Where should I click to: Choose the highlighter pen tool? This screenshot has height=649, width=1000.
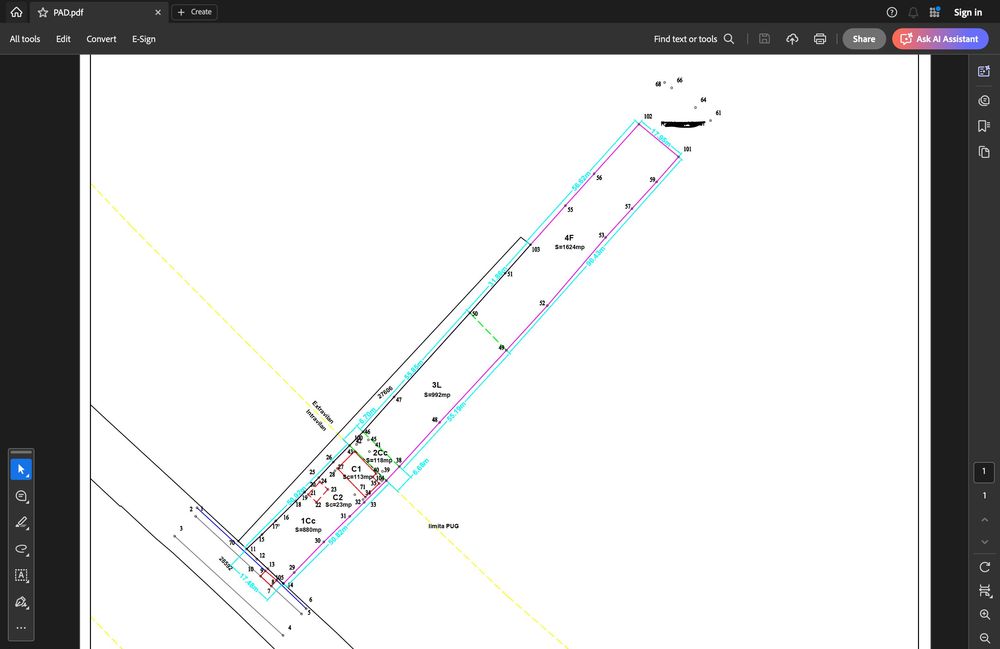(21, 523)
